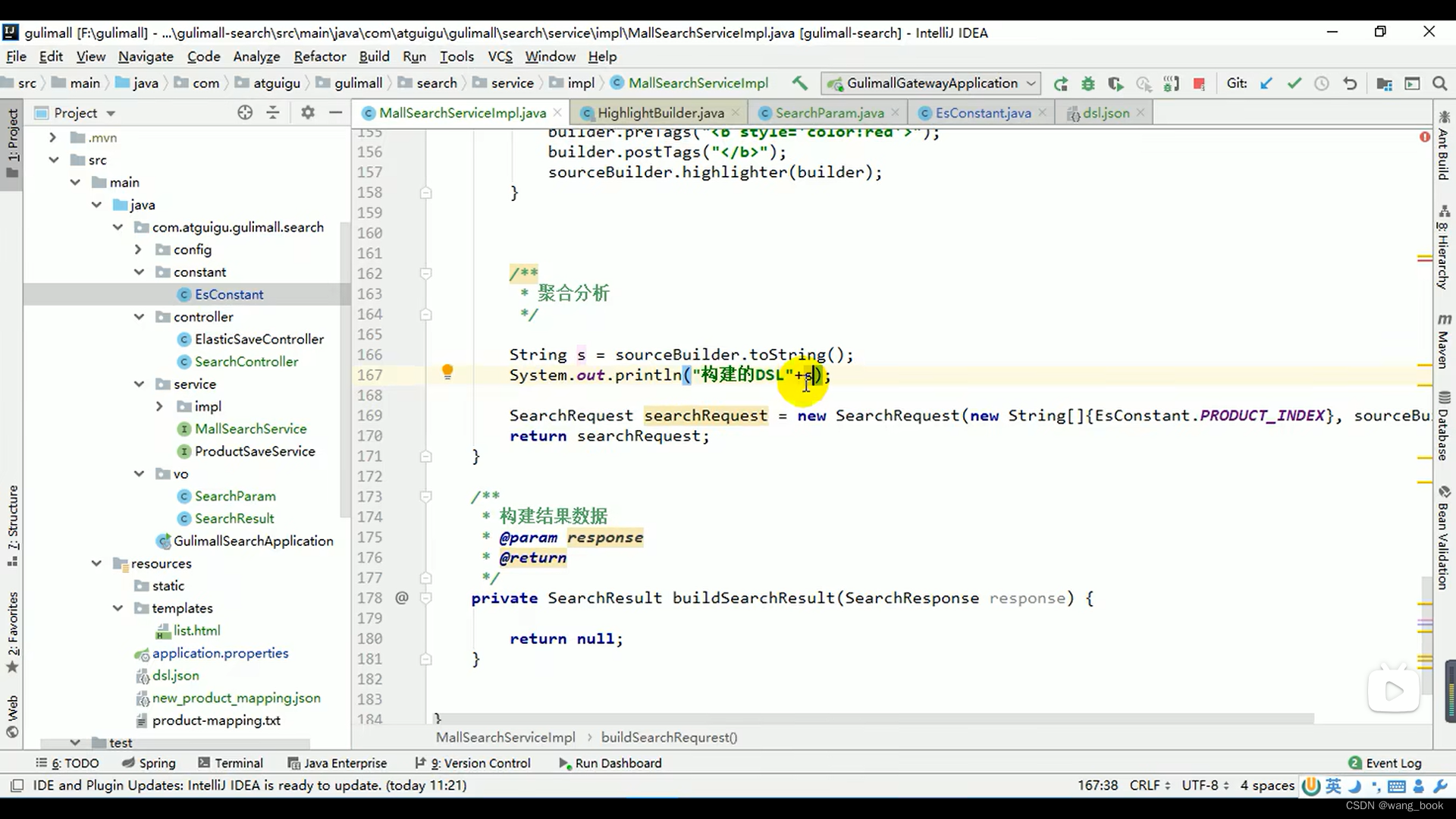1456x819 pixels.
Task: Click the green Run icon in toolbar
Action: point(1060,83)
